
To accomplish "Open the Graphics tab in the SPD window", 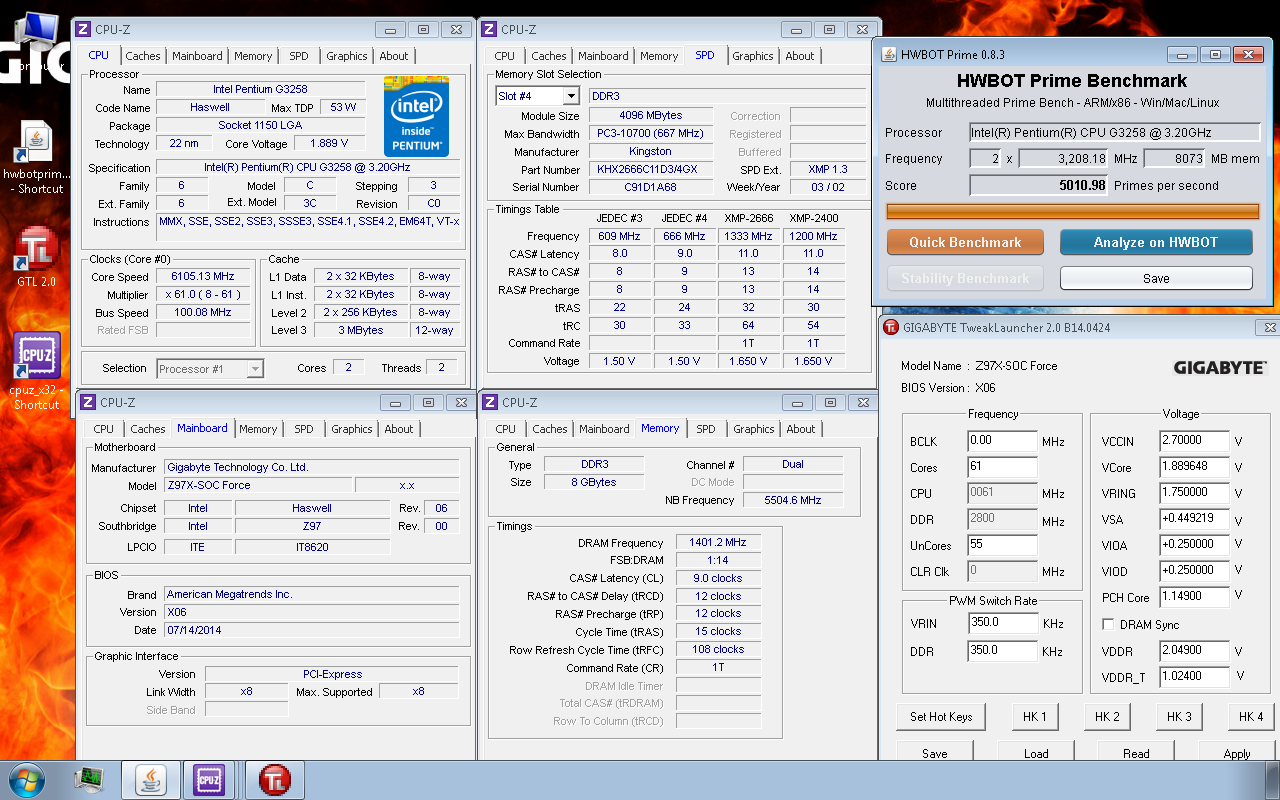I will click(753, 56).
